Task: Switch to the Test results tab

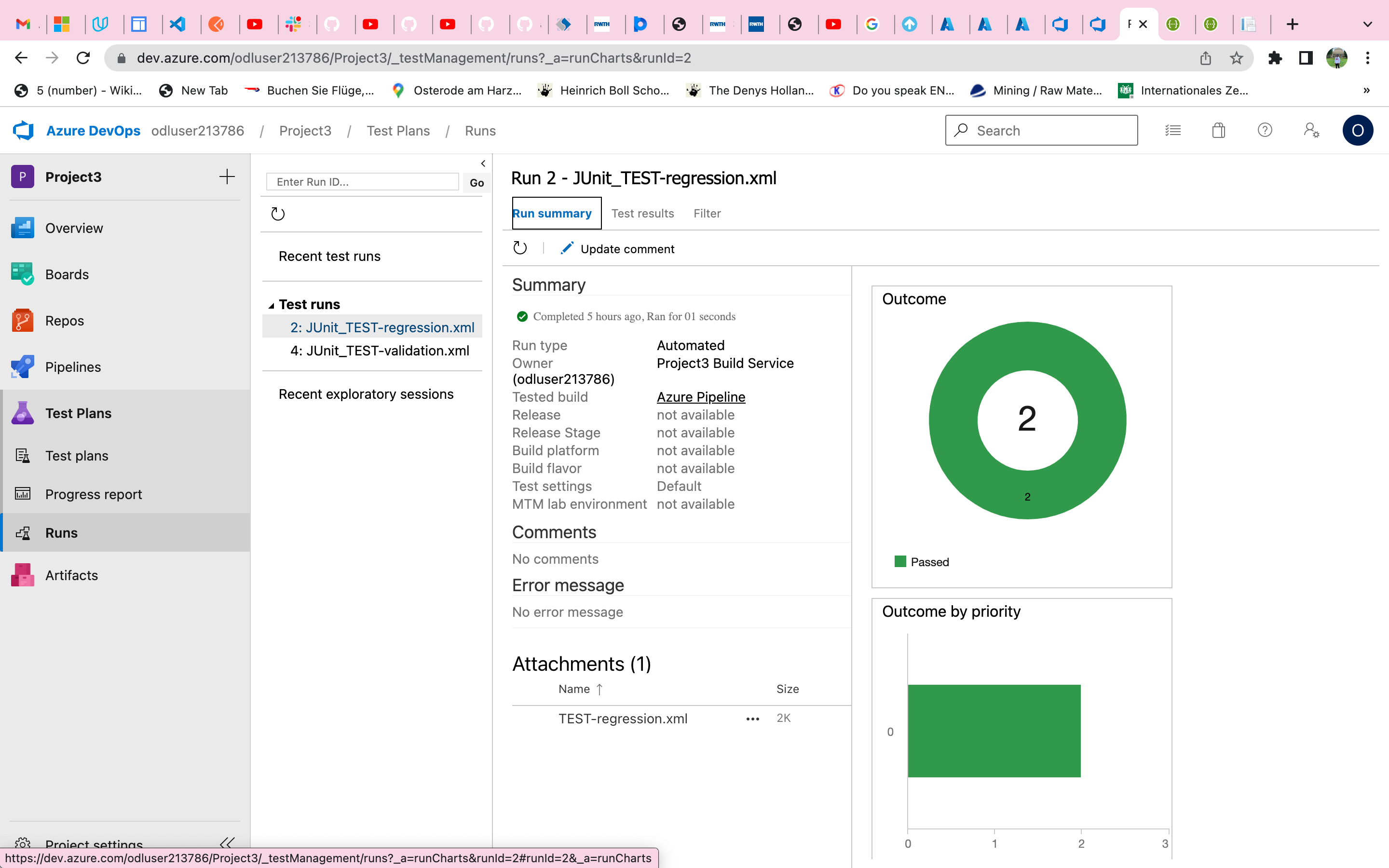Action: coord(642,214)
